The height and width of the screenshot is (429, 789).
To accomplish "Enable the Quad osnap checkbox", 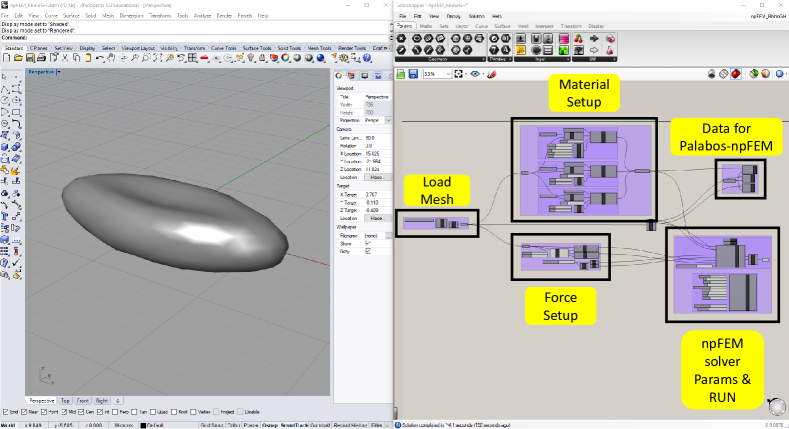I will 152,412.
